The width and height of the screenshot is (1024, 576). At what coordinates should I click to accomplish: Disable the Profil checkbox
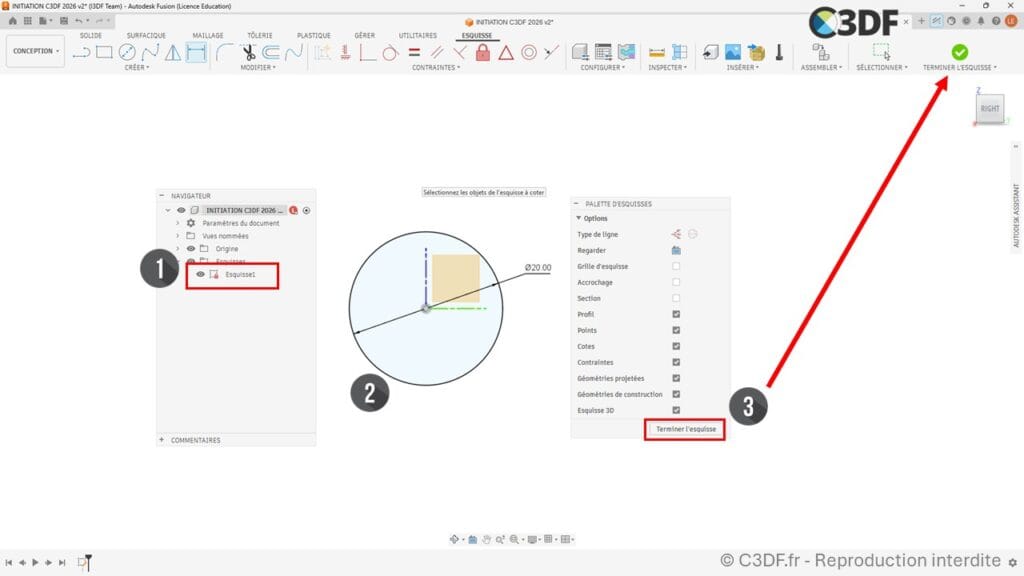675,313
